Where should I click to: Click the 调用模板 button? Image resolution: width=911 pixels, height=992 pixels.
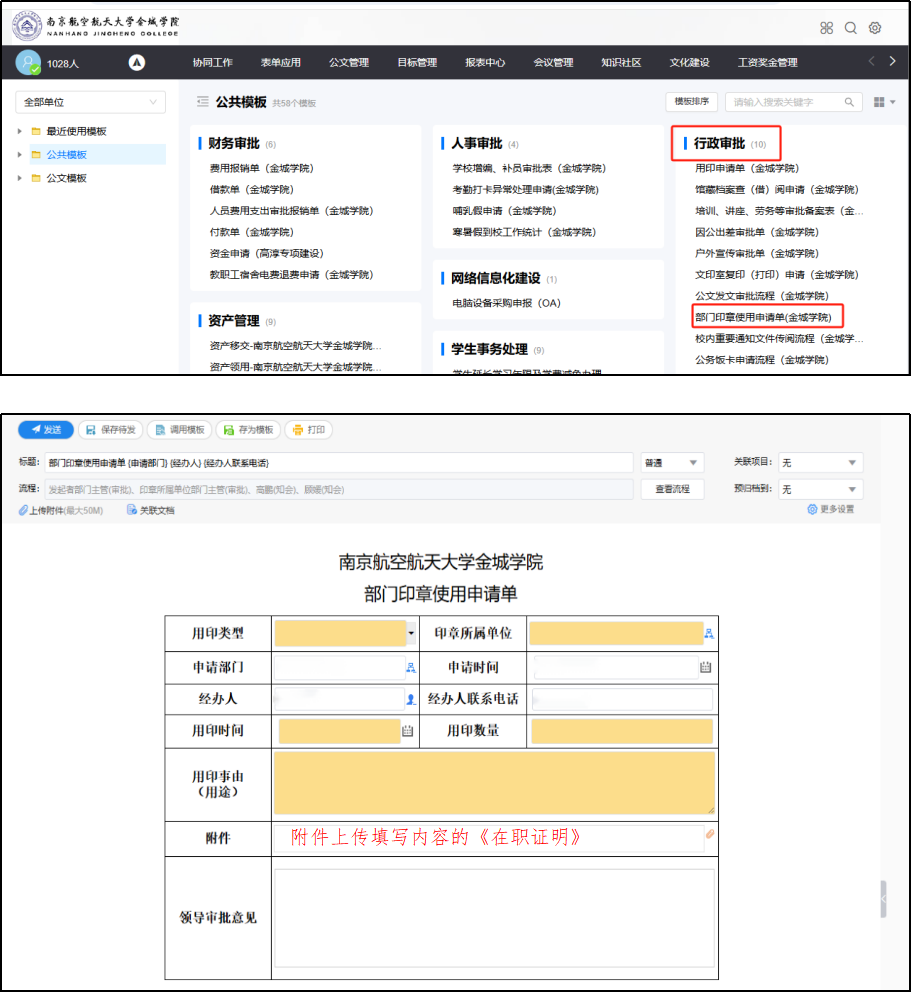pos(180,430)
